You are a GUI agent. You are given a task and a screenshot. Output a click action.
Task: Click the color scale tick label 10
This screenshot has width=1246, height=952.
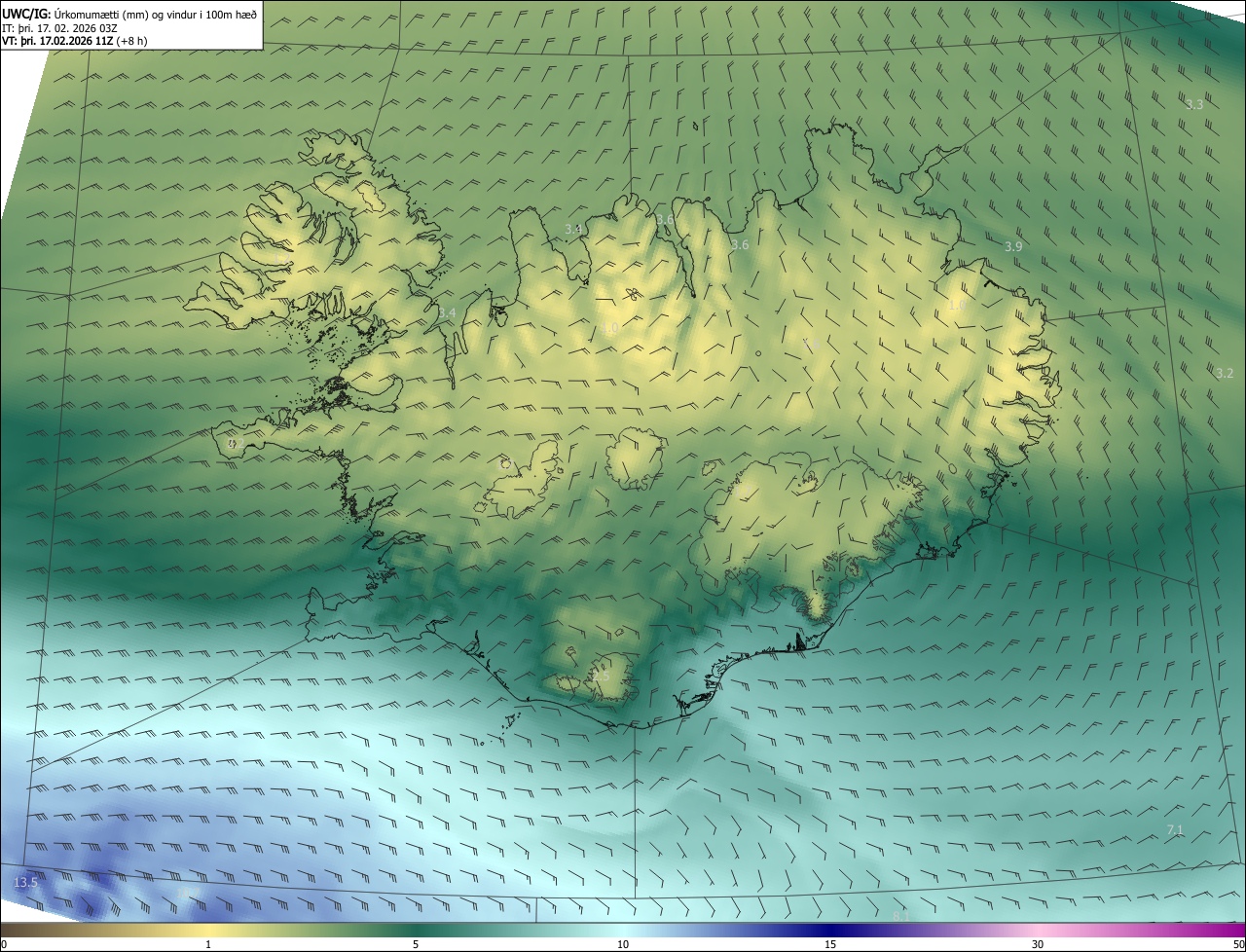click(x=623, y=944)
